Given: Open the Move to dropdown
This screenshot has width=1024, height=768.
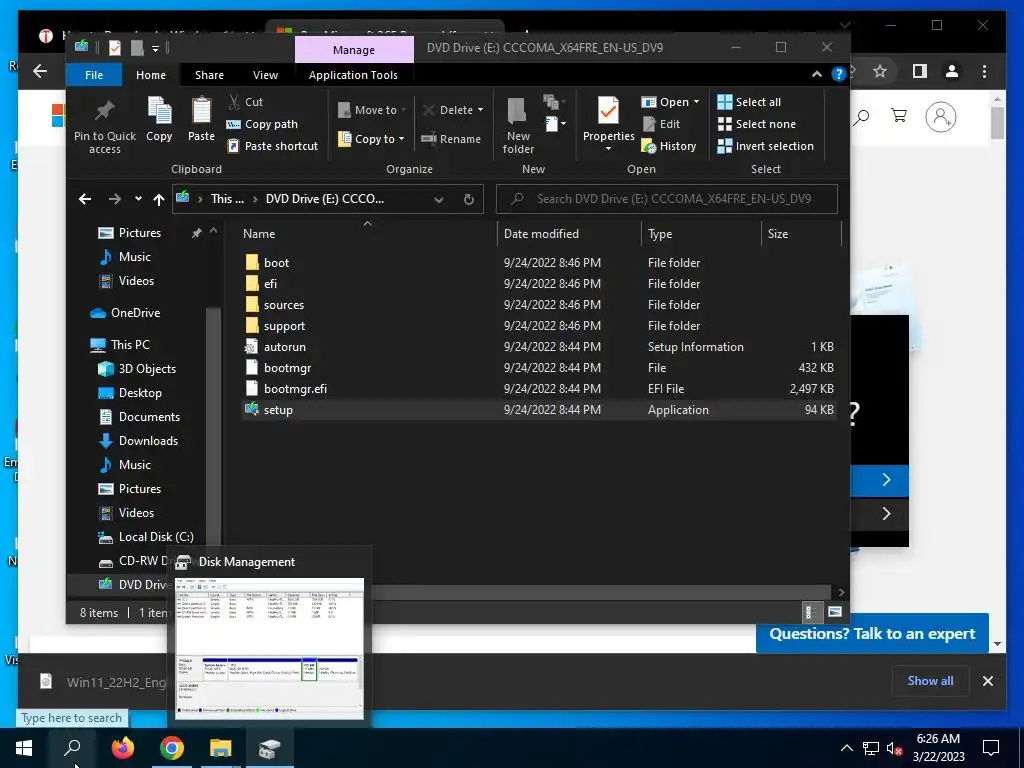Looking at the screenshot, I should coord(372,110).
